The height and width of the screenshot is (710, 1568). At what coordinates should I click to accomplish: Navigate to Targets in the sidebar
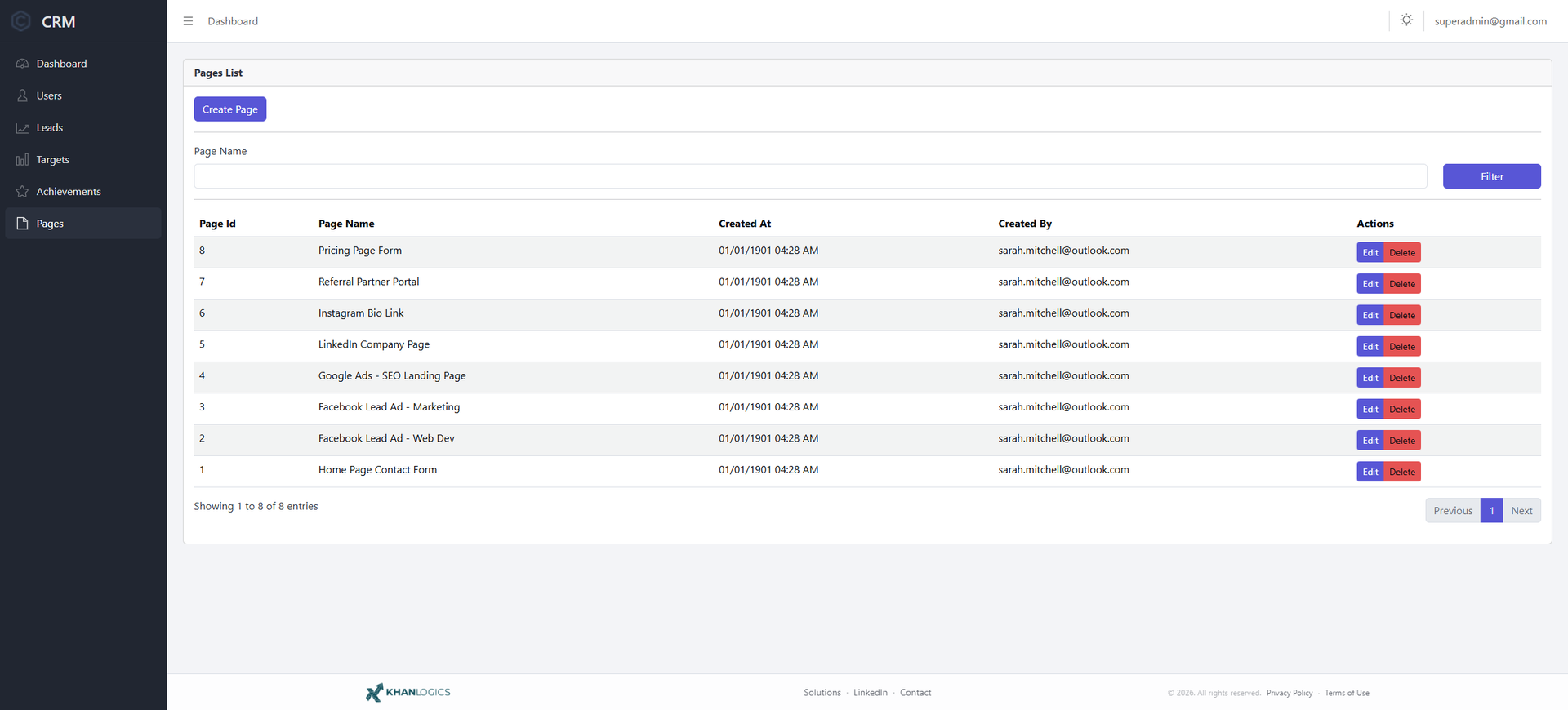click(x=83, y=160)
